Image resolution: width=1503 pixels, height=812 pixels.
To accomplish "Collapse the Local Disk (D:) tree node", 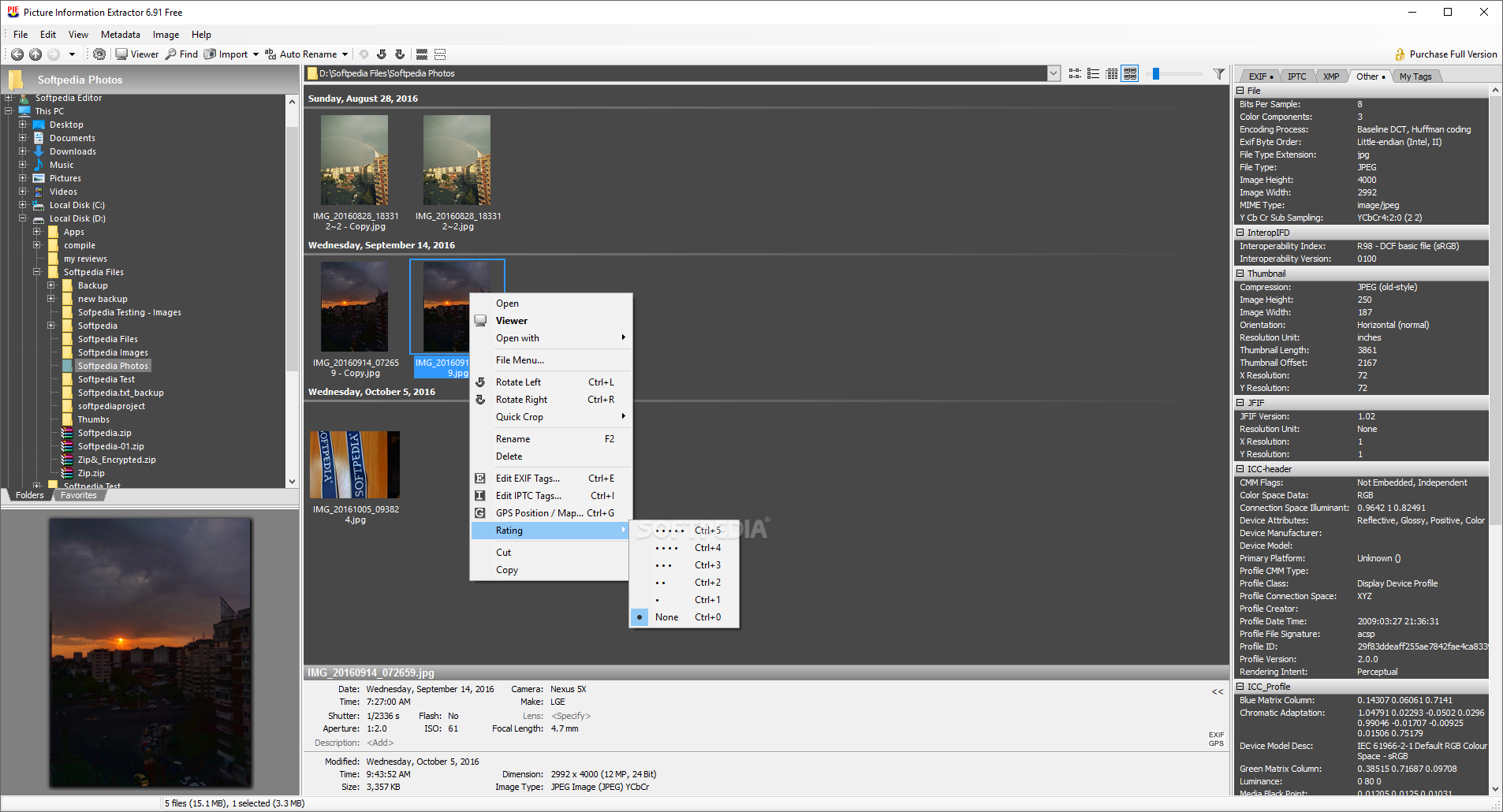I will (x=23, y=218).
